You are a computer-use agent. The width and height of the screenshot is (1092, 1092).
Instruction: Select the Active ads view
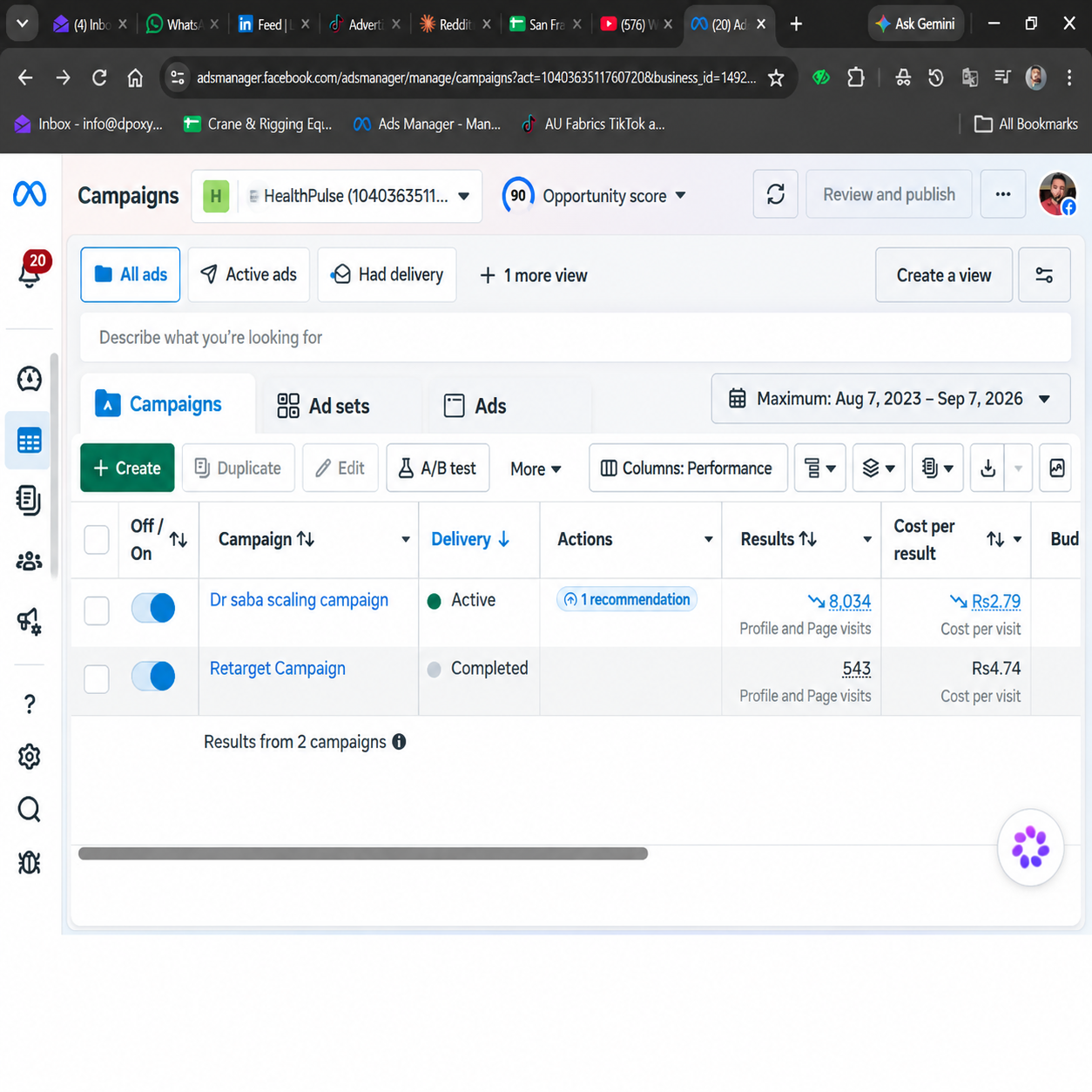pos(249,275)
